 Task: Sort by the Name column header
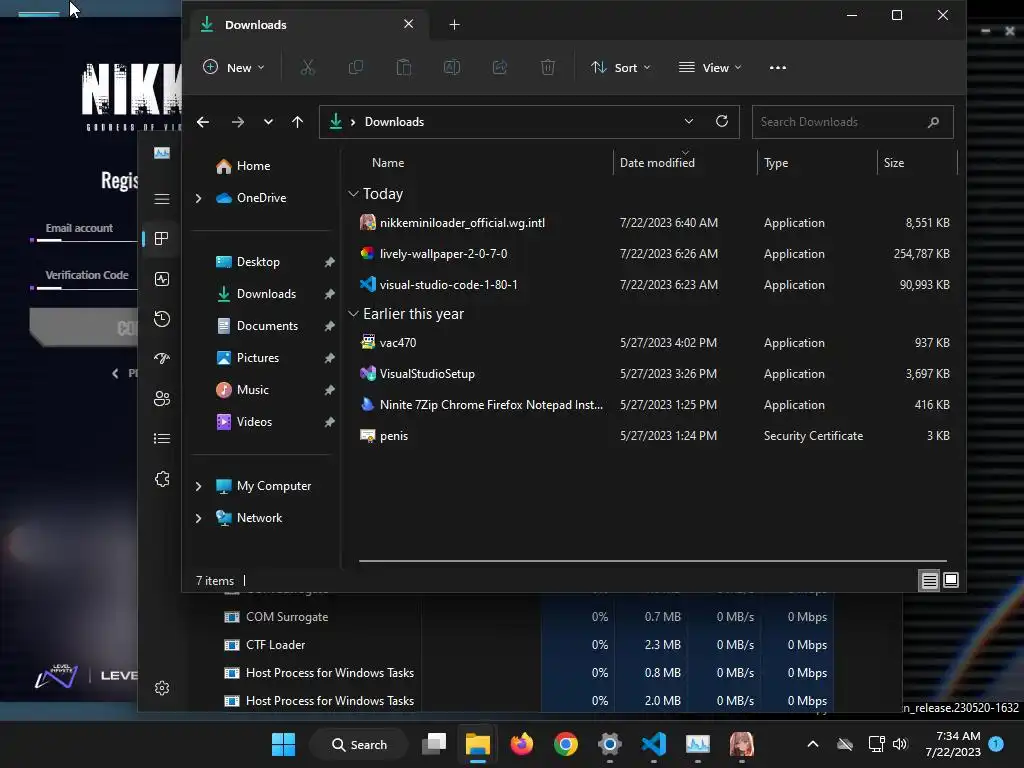(x=388, y=163)
